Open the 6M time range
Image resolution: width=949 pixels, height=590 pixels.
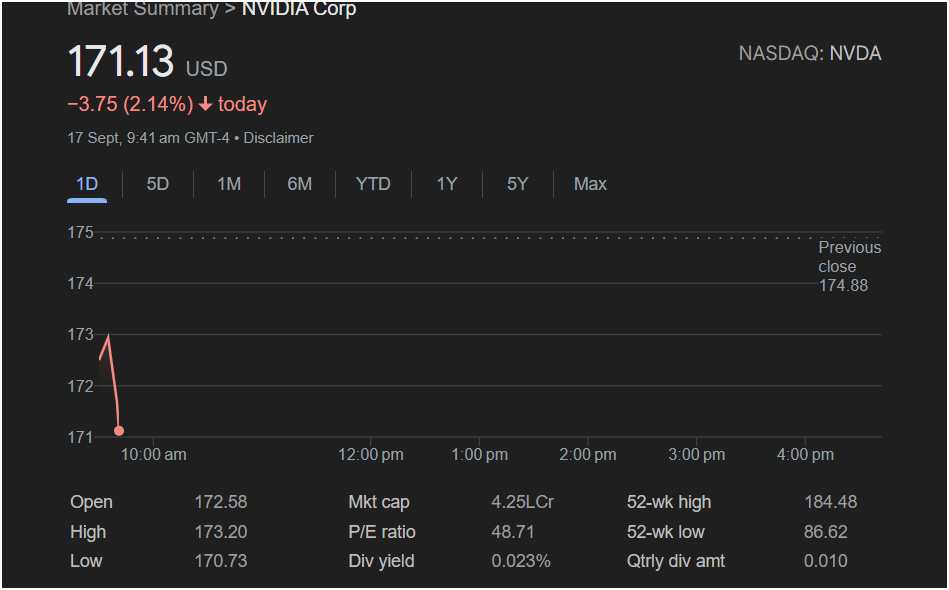(299, 184)
